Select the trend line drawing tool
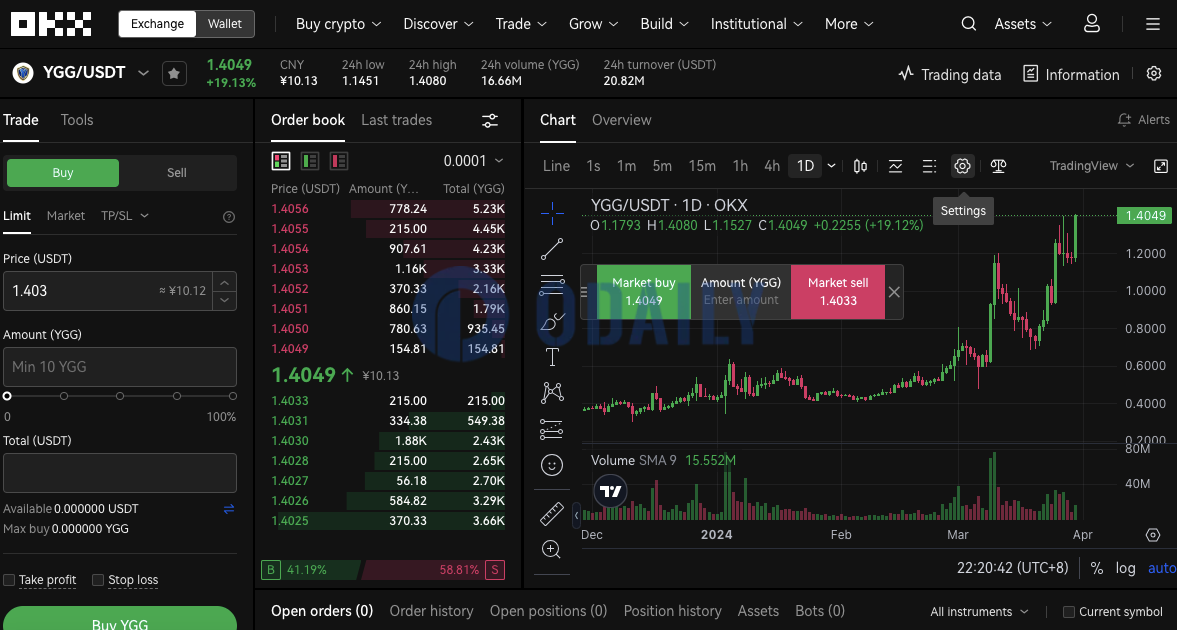1177x630 pixels. tap(552, 249)
